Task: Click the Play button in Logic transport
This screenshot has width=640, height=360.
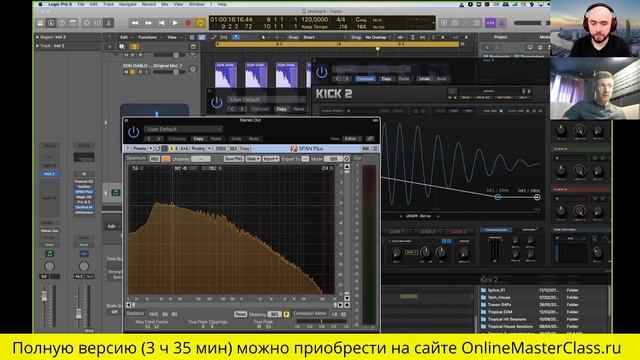Action: click(x=175, y=23)
